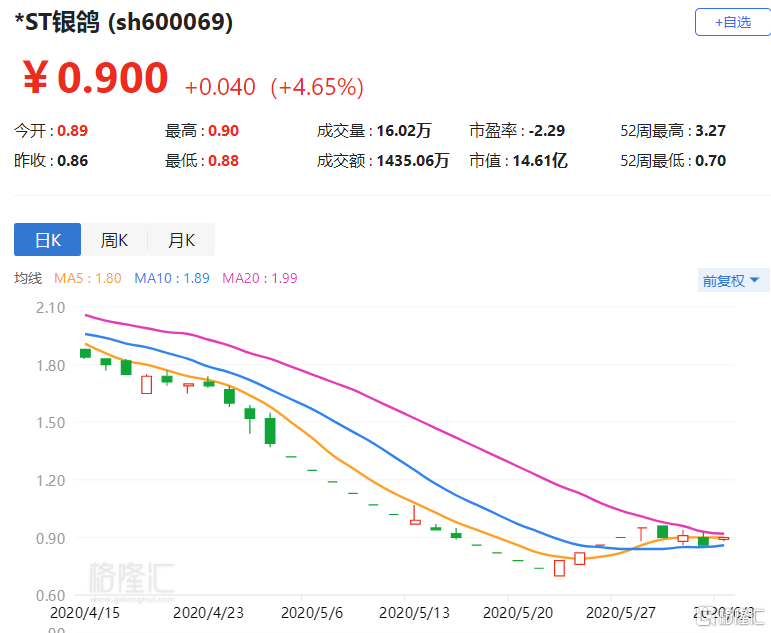The width and height of the screenshot is (771, 633).
Task: Click the 2020/4/15 date axis label
Action: coord(85,613)
